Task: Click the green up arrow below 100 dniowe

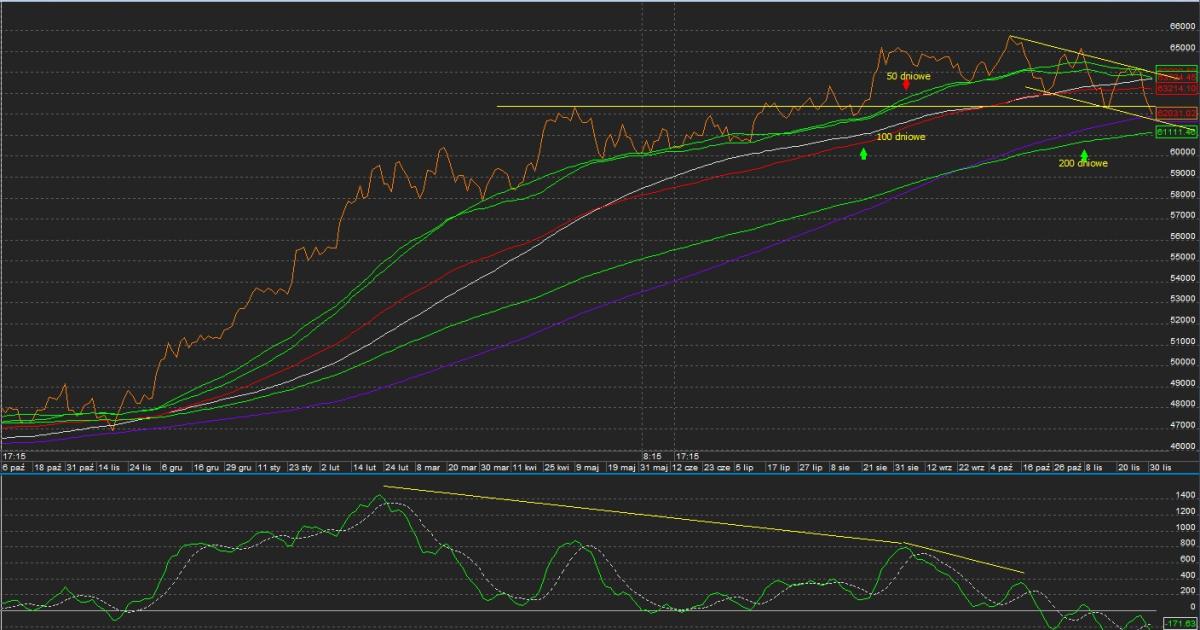Action: point(863,153)
